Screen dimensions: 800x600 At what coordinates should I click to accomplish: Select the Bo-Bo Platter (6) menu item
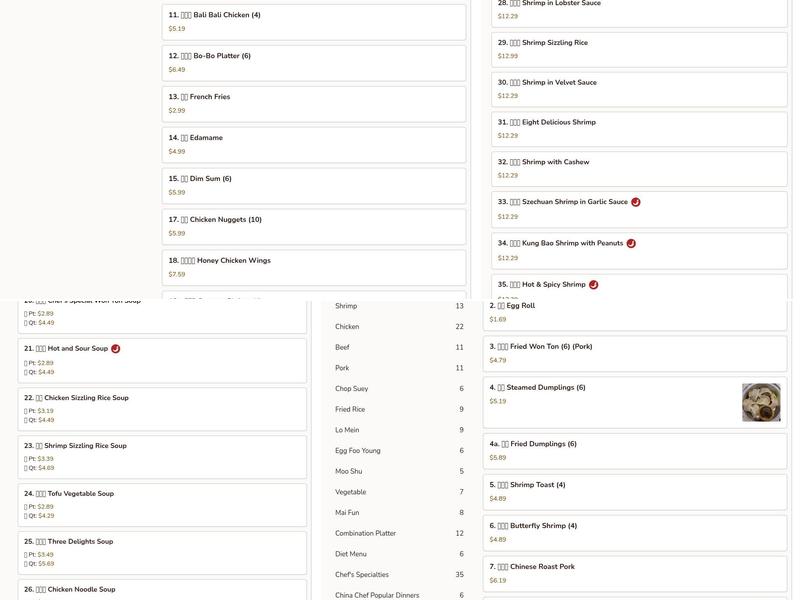coord(313,63)
